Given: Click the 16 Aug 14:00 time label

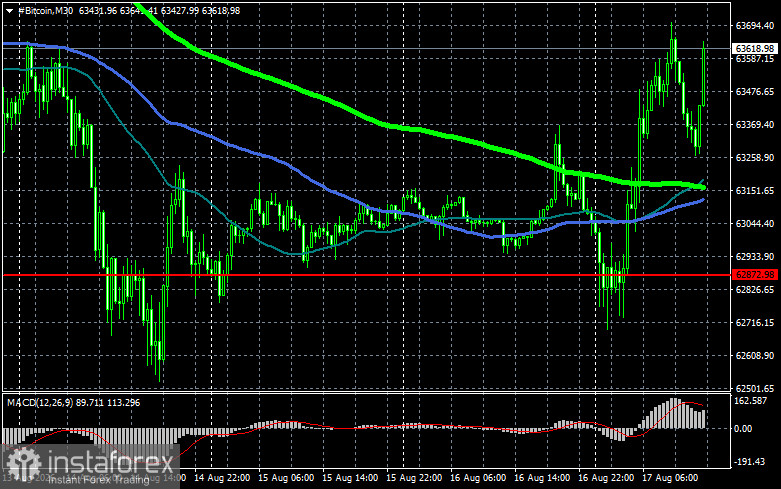Looking at the screenshot, I should [542, 478].
